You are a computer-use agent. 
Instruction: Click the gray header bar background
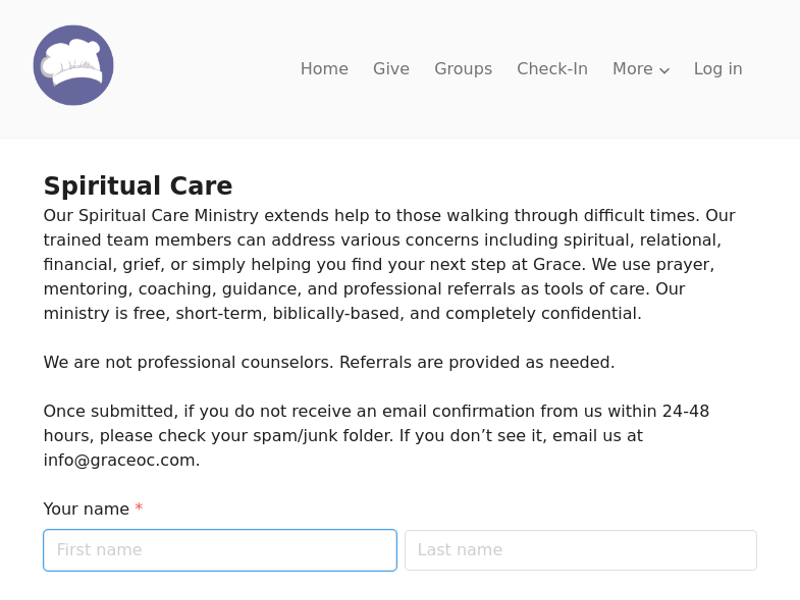pyautogui.click(x=400, y=122)
